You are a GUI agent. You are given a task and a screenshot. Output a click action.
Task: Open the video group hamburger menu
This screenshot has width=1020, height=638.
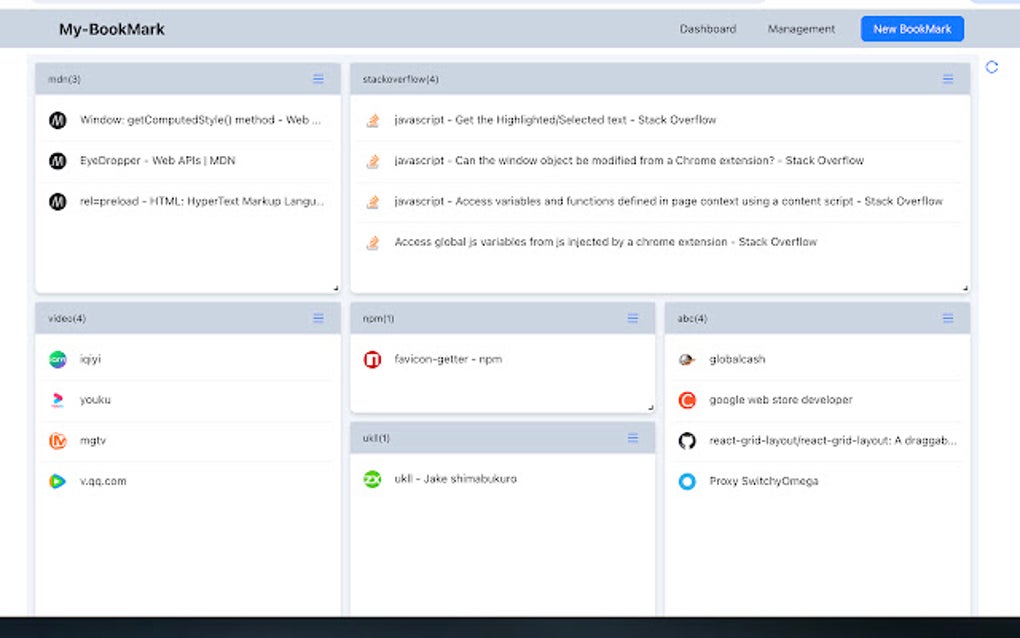(318, 318)
